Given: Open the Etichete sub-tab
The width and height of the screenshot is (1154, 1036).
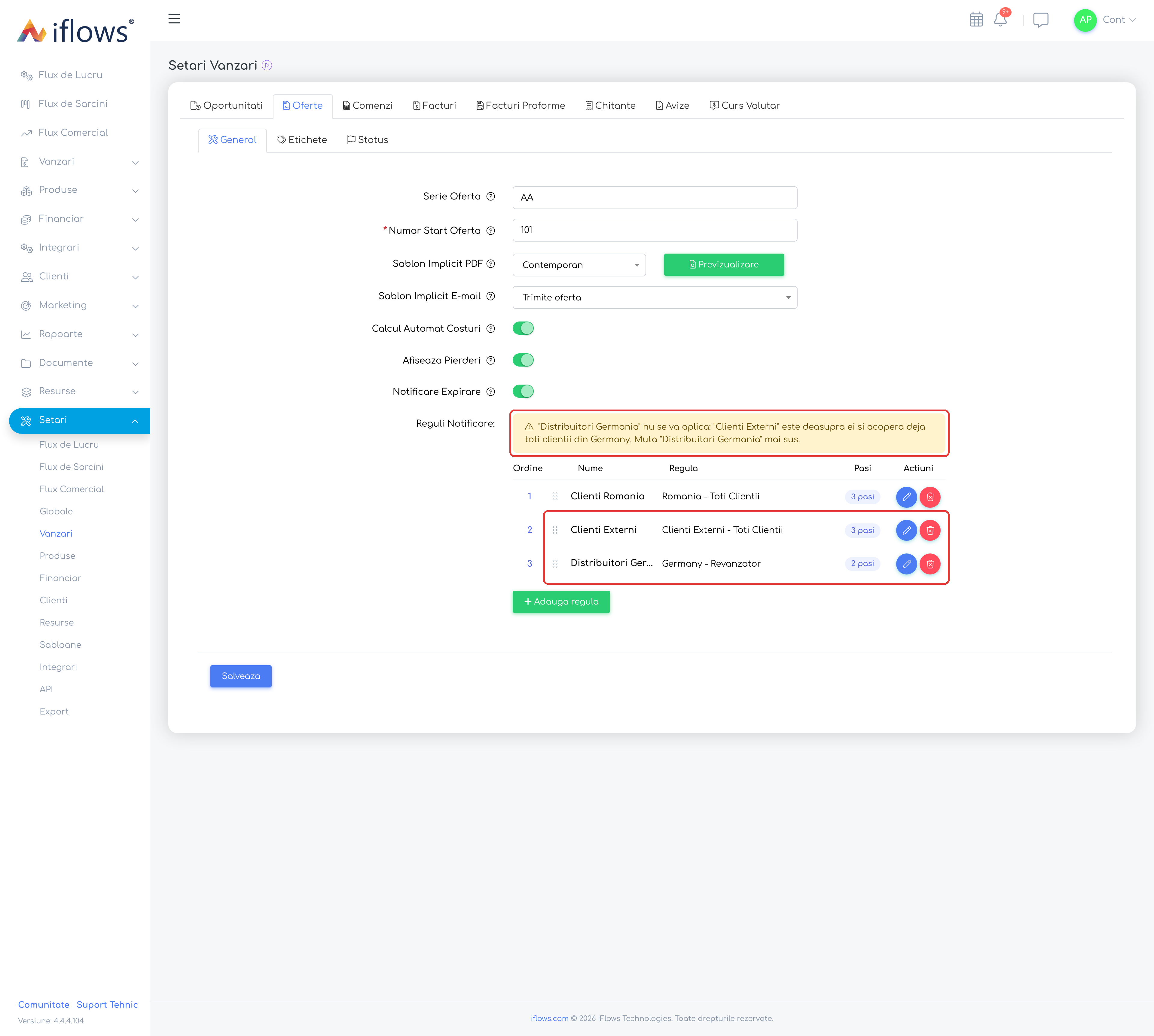Looking at the screenshot, I should pos(302,140).
